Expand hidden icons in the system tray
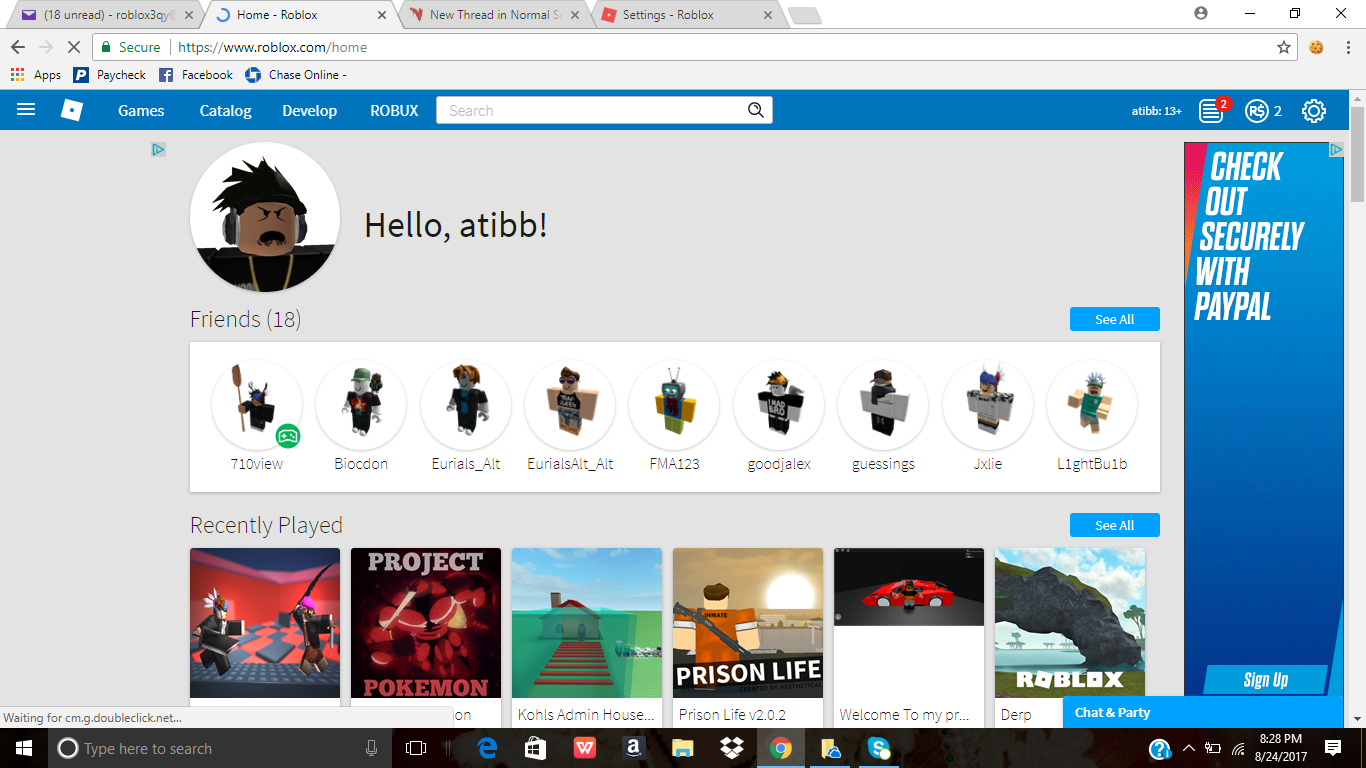This screenshot has height=768, width=1366. pyautogui.click(x=1188, y=747)
